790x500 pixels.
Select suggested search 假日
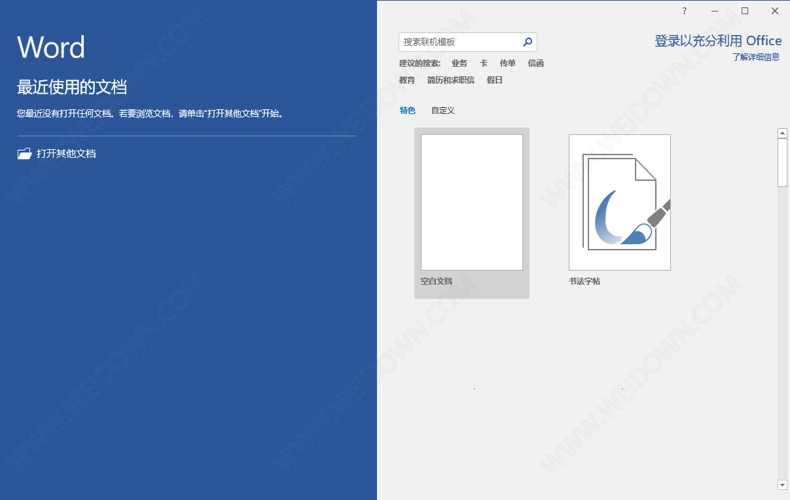[x=494, y=80]
